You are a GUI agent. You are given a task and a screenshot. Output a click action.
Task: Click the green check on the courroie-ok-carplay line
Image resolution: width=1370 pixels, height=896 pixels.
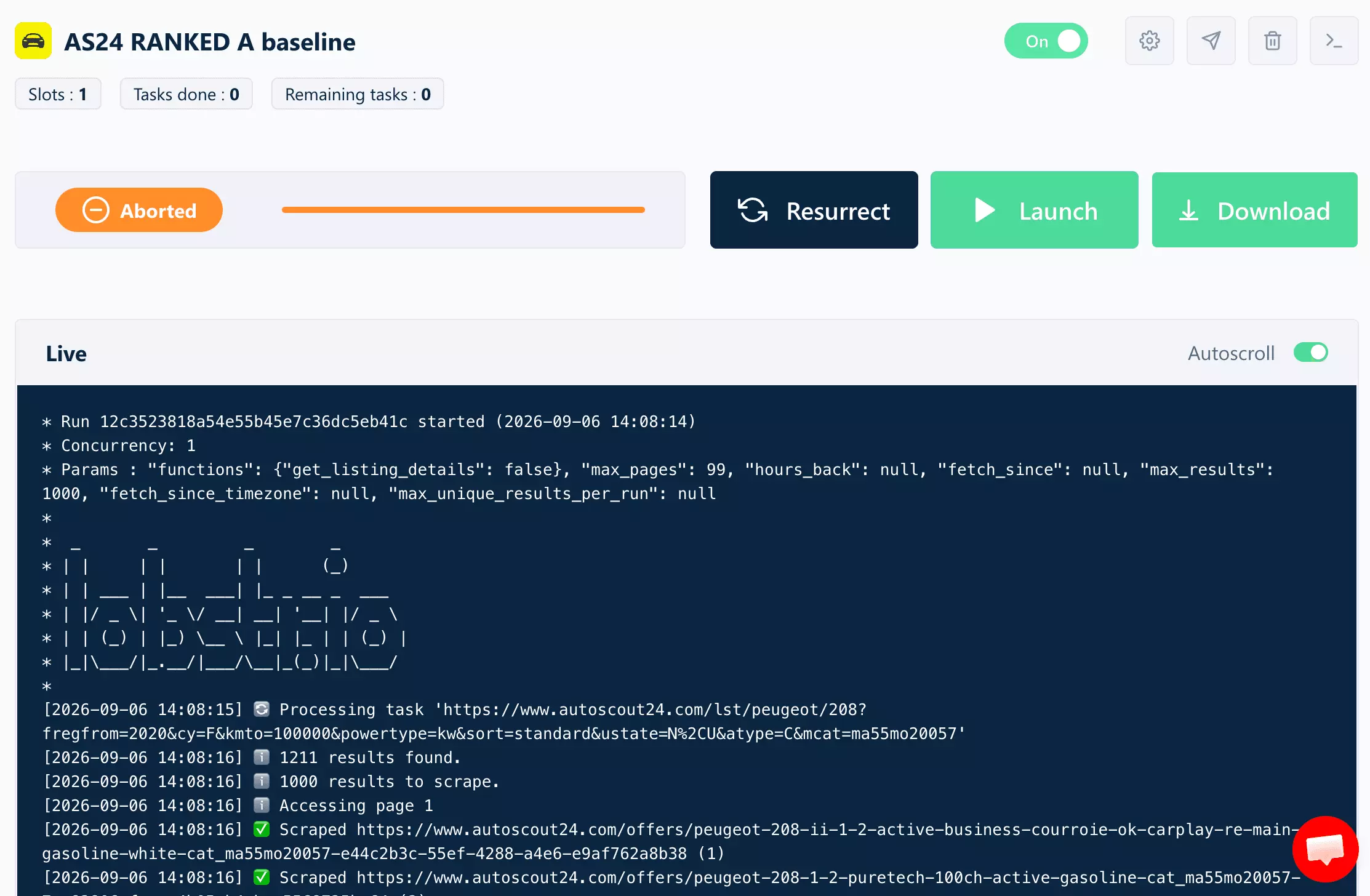point(262,830)
